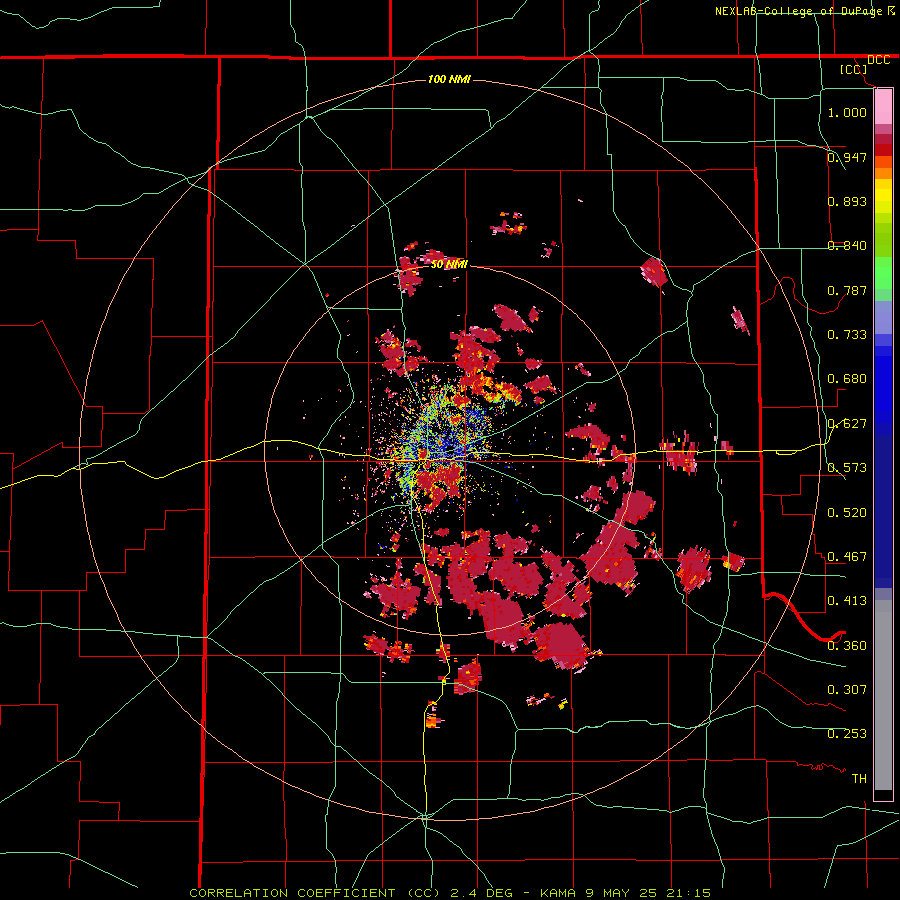Click the 0.733 legend value
This screenshot has width=900, height=900.
[847, 334]
